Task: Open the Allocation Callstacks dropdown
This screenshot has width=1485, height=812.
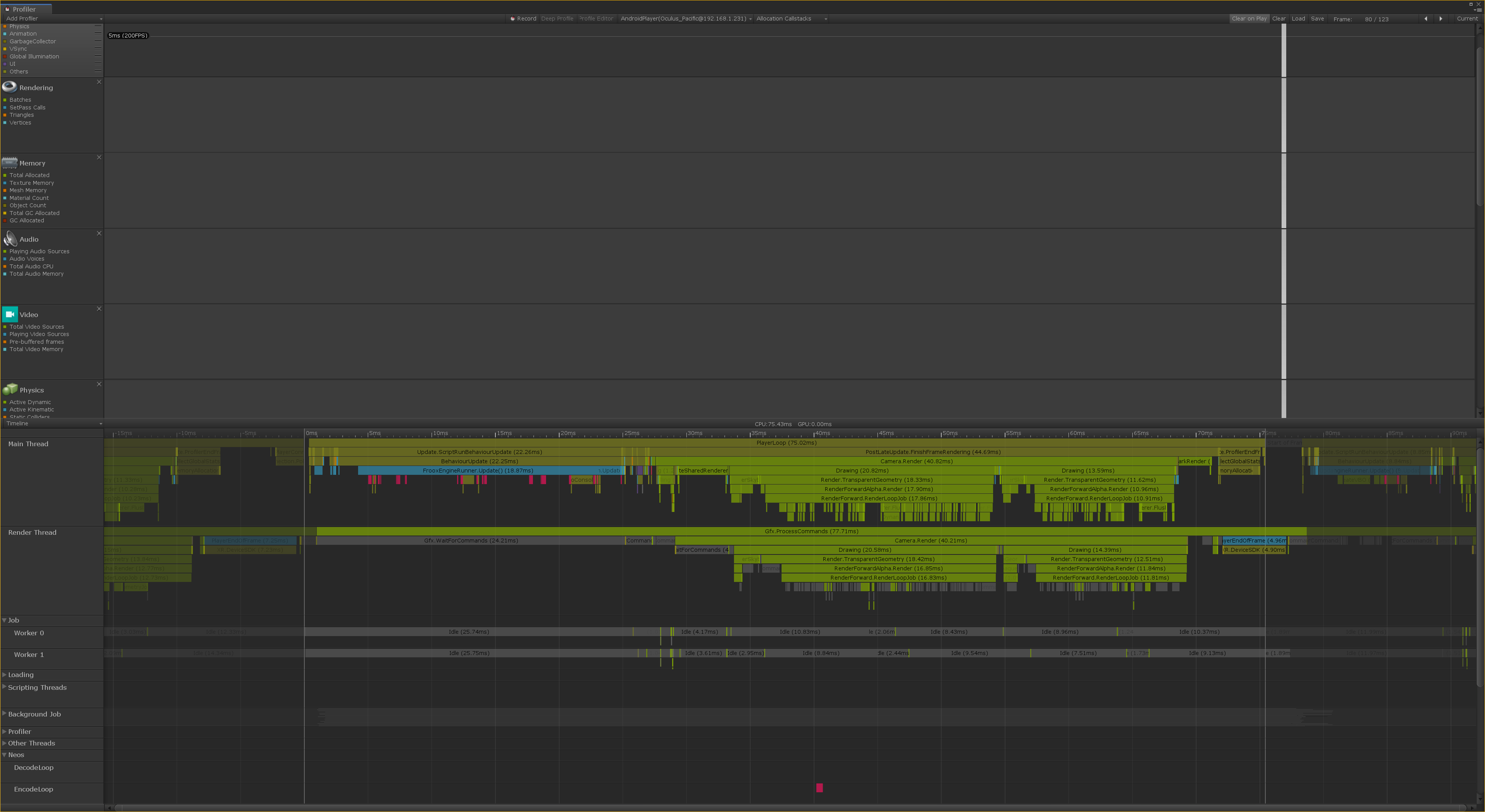Action: coord(792,19)
